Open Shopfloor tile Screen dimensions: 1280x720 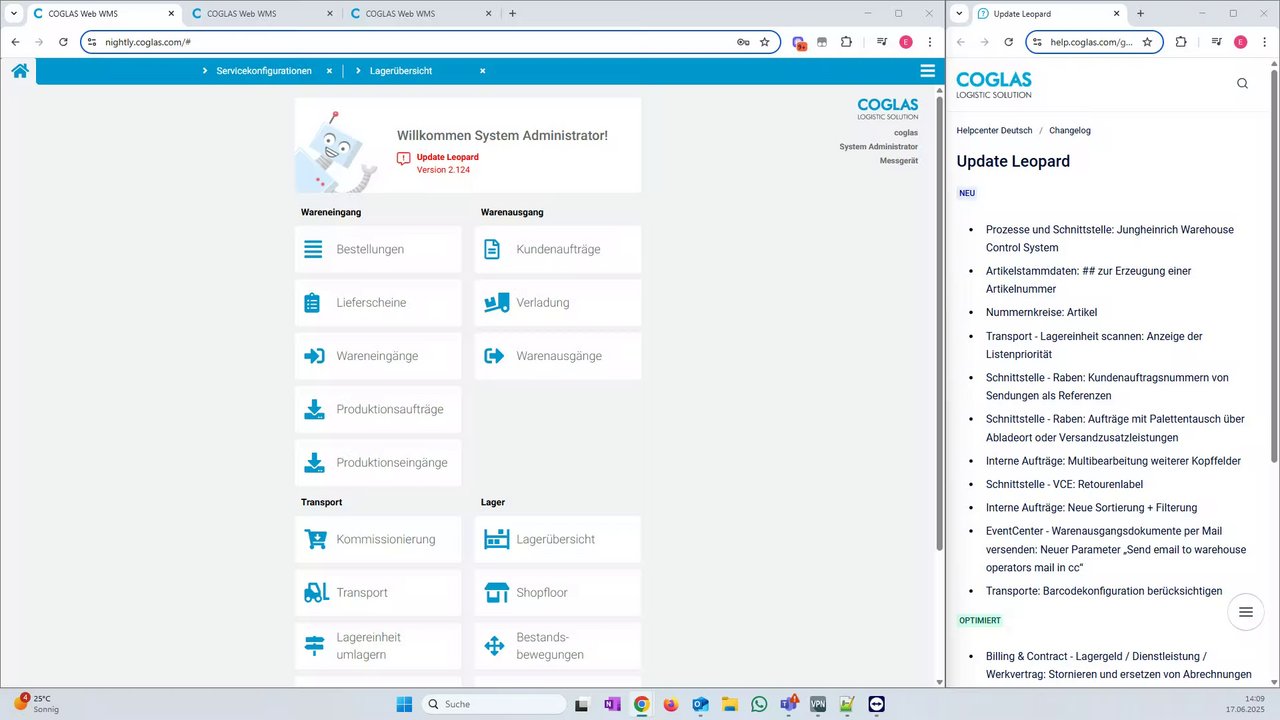click(558, 593)
